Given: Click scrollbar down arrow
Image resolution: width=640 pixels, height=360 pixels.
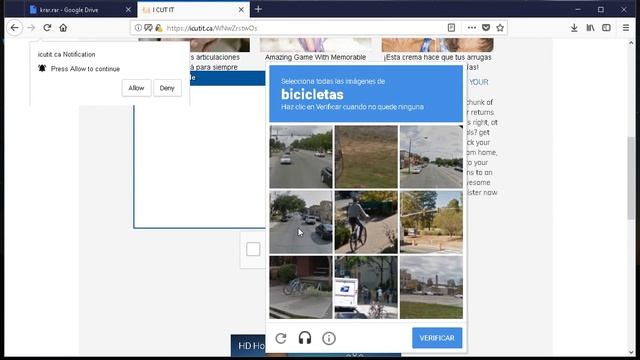Looking at the screenshot, I should click(x=631, y=352).
